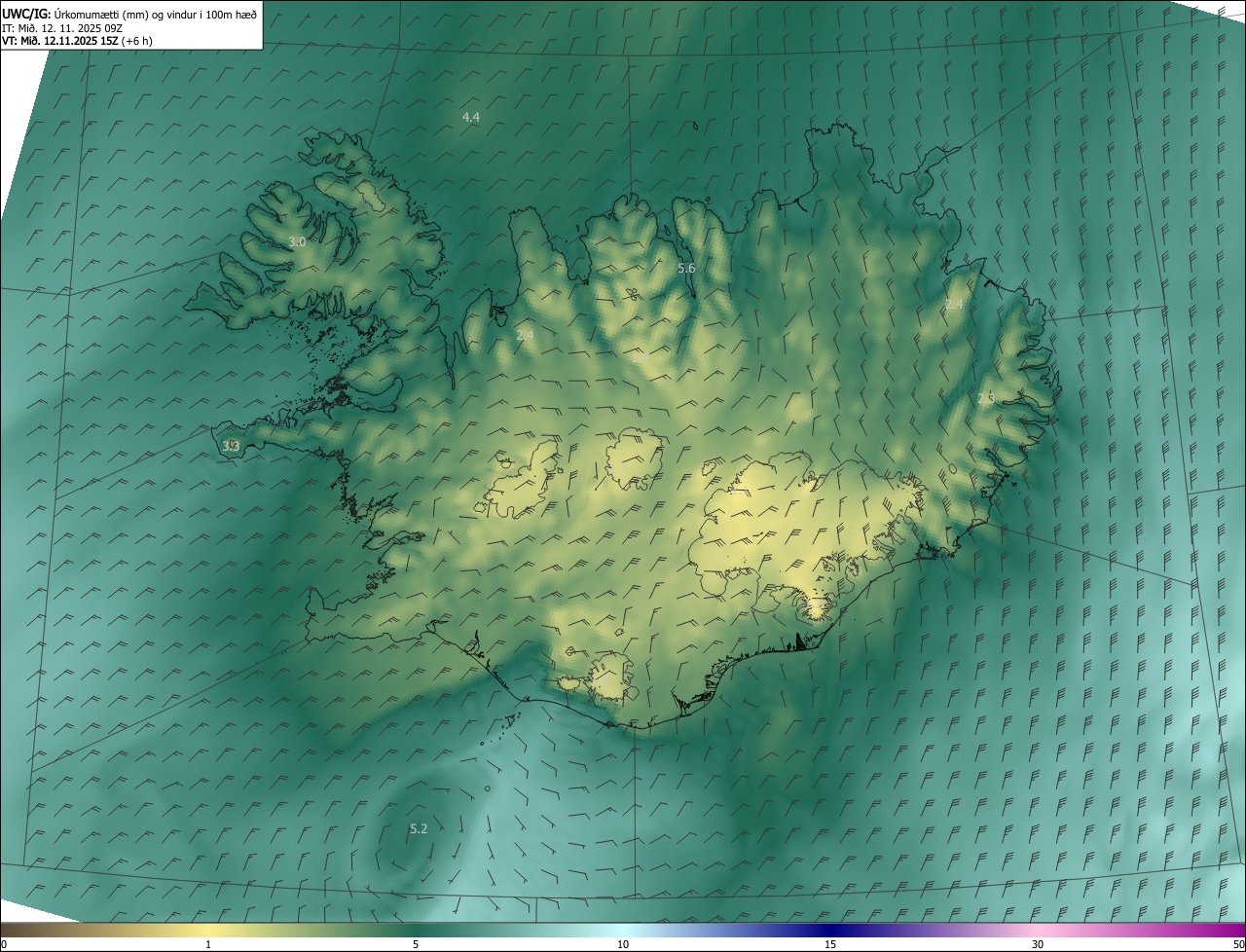Click the 2.3 value near the east fjords
The image size is (1246, 952).
point(985,399)
